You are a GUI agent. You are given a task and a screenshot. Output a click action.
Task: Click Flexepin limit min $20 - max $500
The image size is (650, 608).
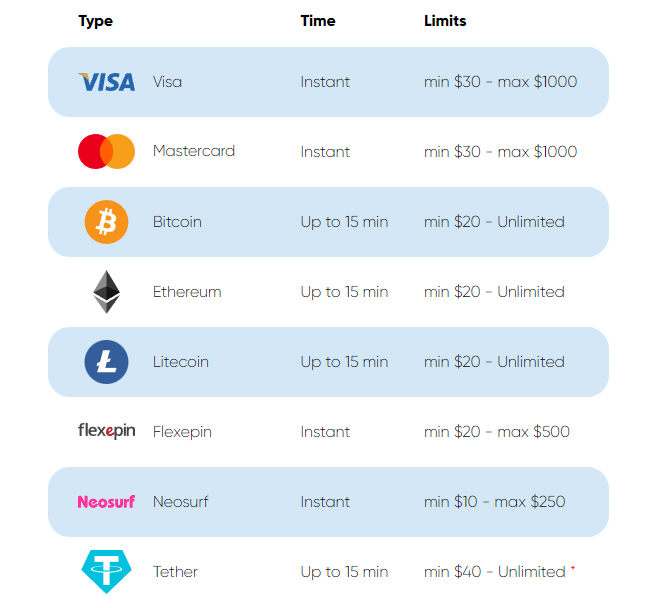(x=497, y=432)
